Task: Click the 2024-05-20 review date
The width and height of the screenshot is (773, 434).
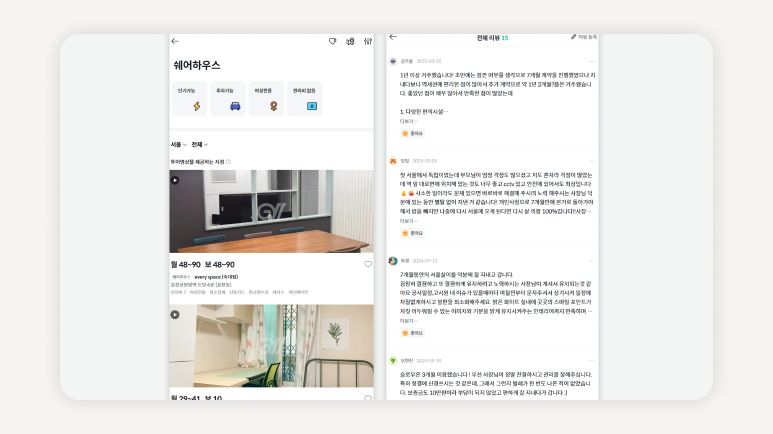Action: pyautogui.click(x=429, y=361)
